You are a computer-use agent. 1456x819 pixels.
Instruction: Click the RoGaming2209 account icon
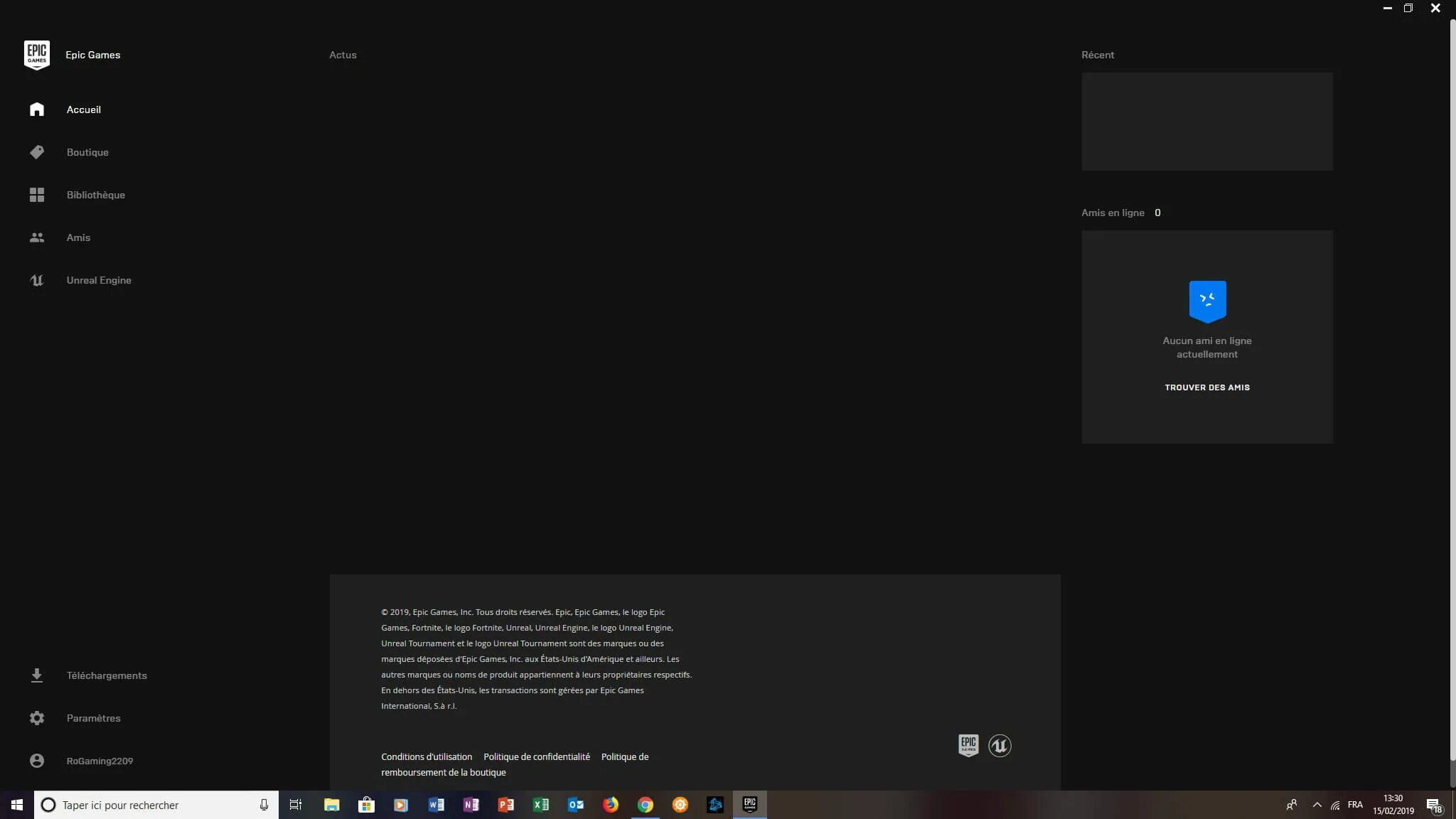(x=37, y=761)
